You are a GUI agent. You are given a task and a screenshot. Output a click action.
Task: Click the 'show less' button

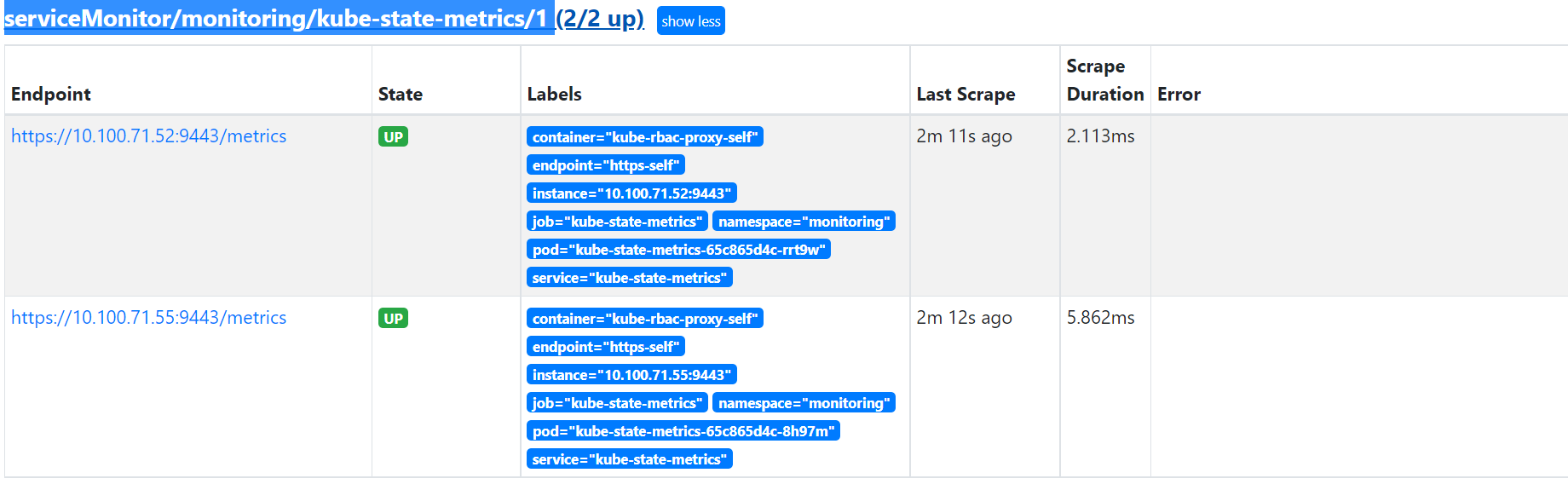(690, 21)
